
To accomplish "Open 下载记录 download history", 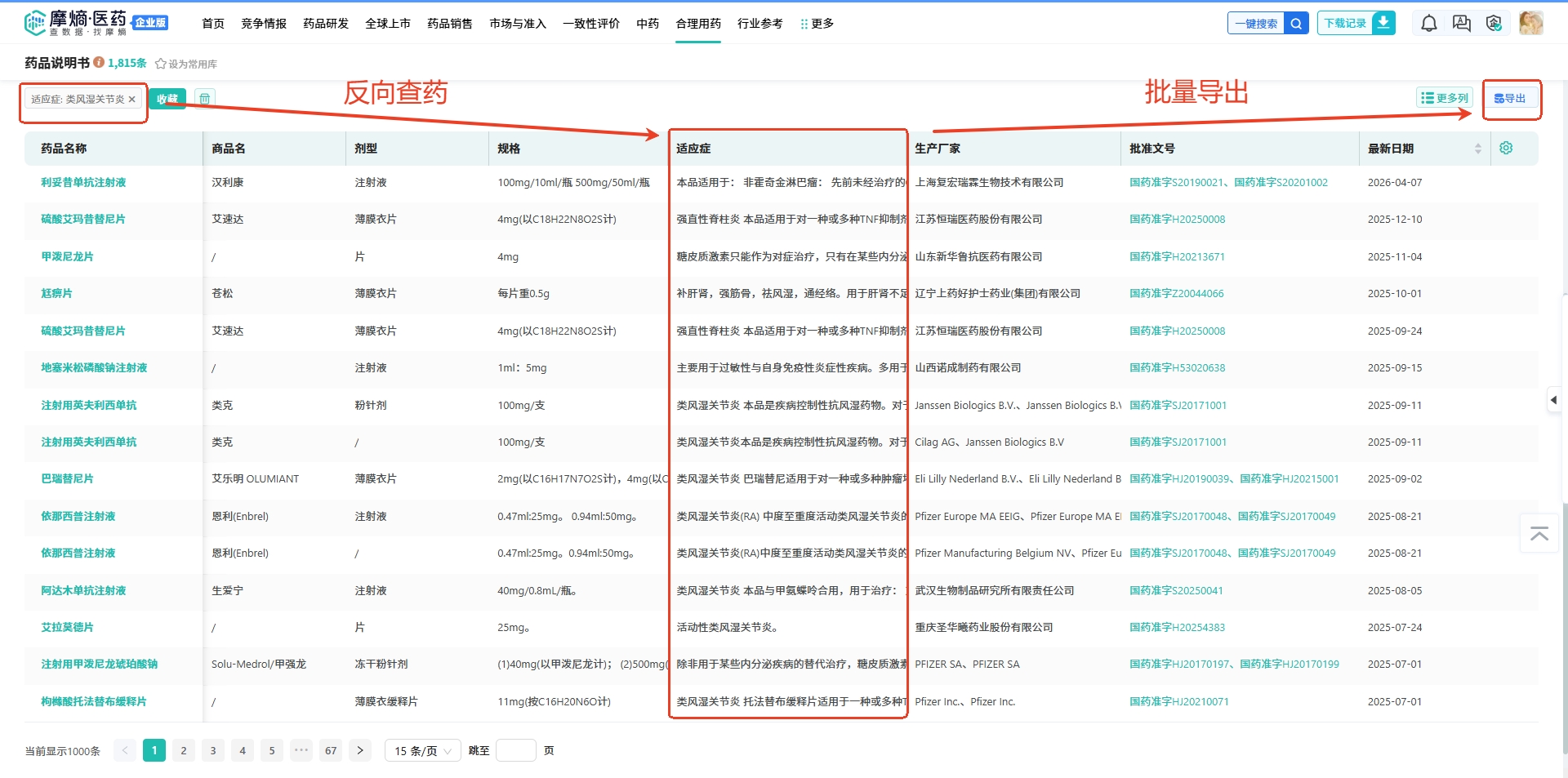I will tap(1345, 23).
